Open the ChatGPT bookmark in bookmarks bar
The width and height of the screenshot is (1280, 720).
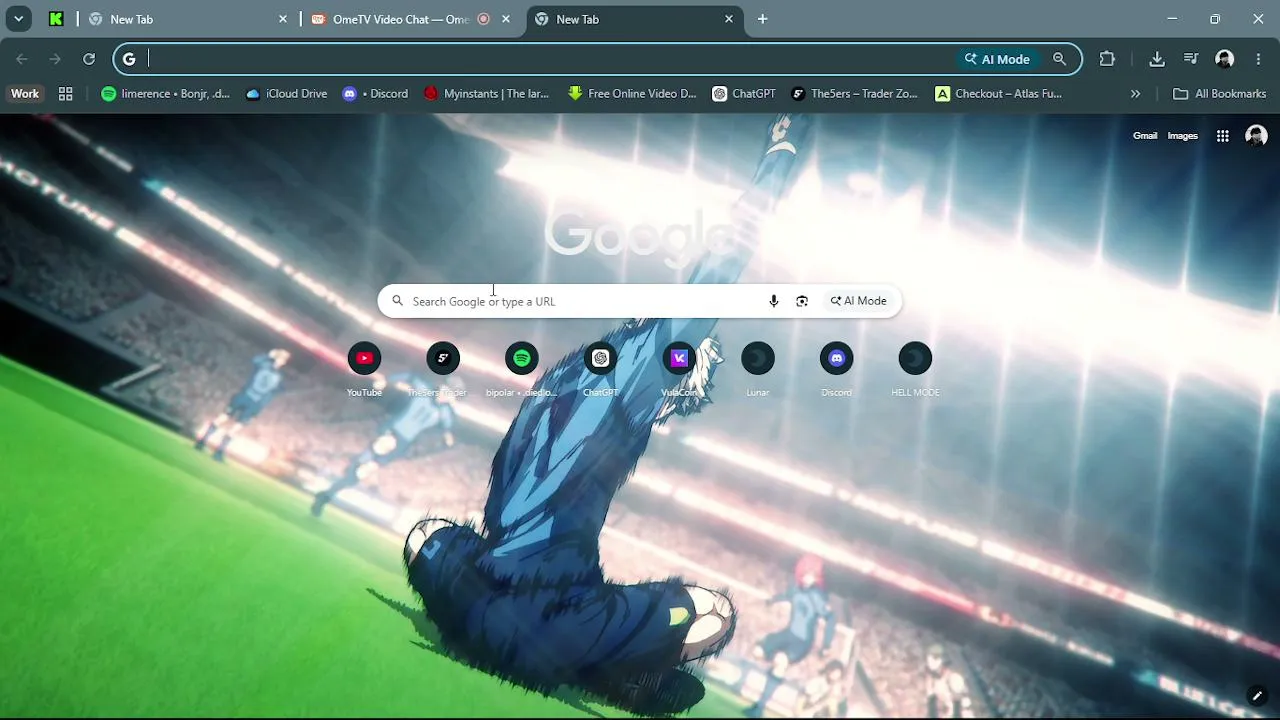743,94
